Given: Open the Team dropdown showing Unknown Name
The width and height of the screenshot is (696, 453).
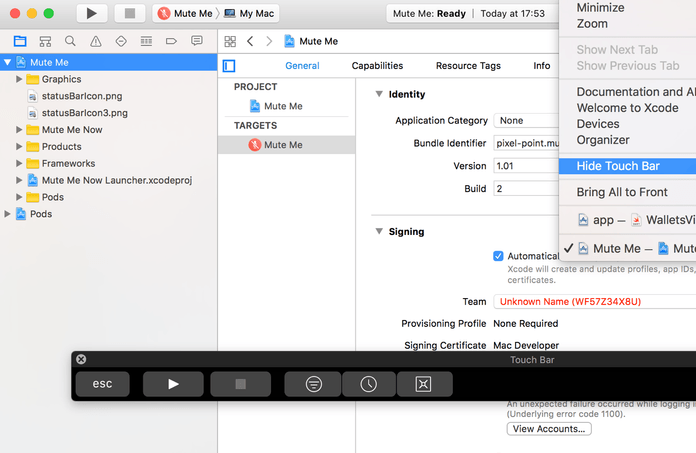Looking at the screenshot, I should (x=594, y=302).
